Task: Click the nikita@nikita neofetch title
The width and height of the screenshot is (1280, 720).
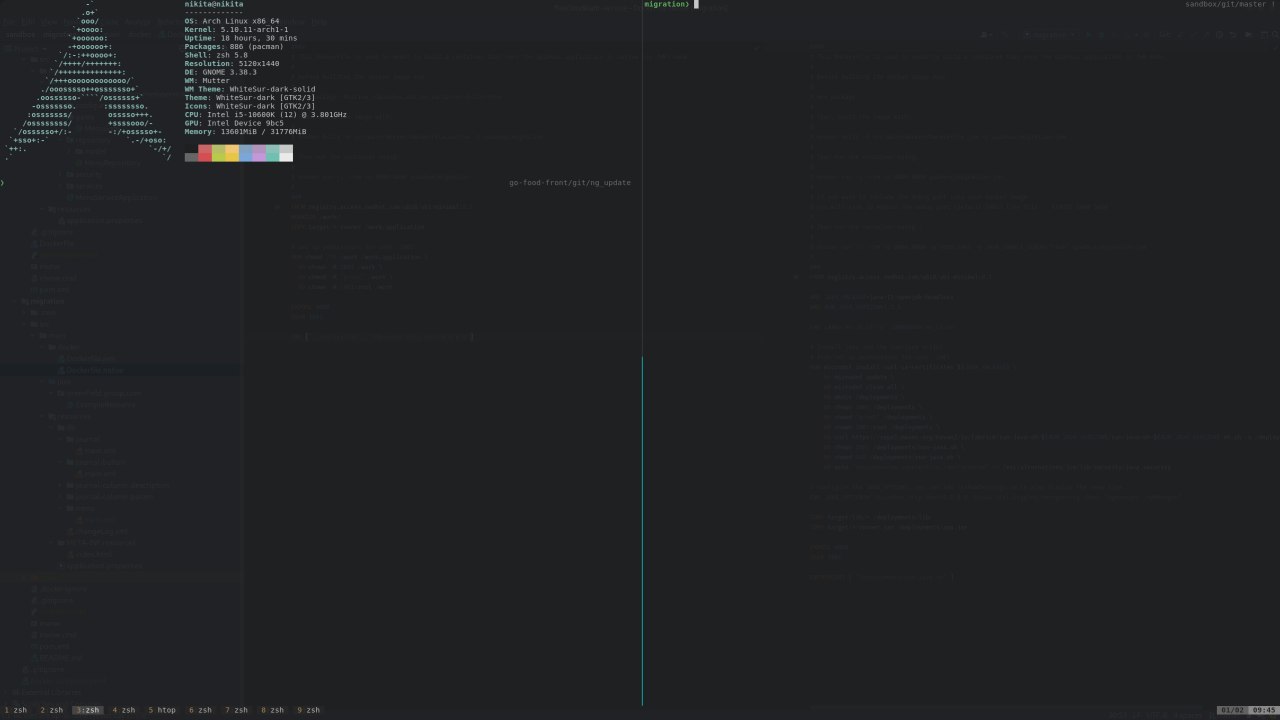Action: (214, 4)
